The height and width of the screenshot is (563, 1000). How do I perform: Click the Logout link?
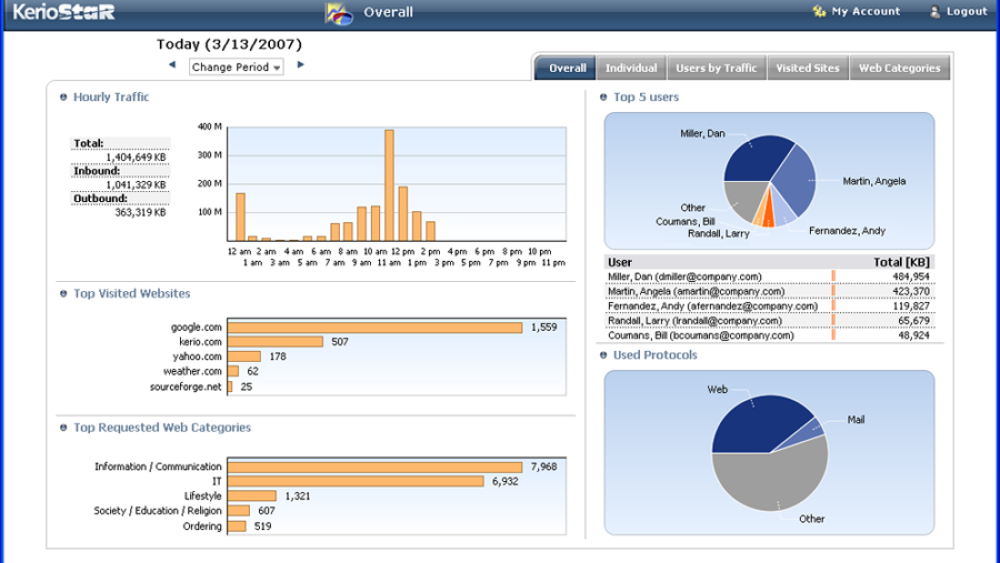coord(966,12)
